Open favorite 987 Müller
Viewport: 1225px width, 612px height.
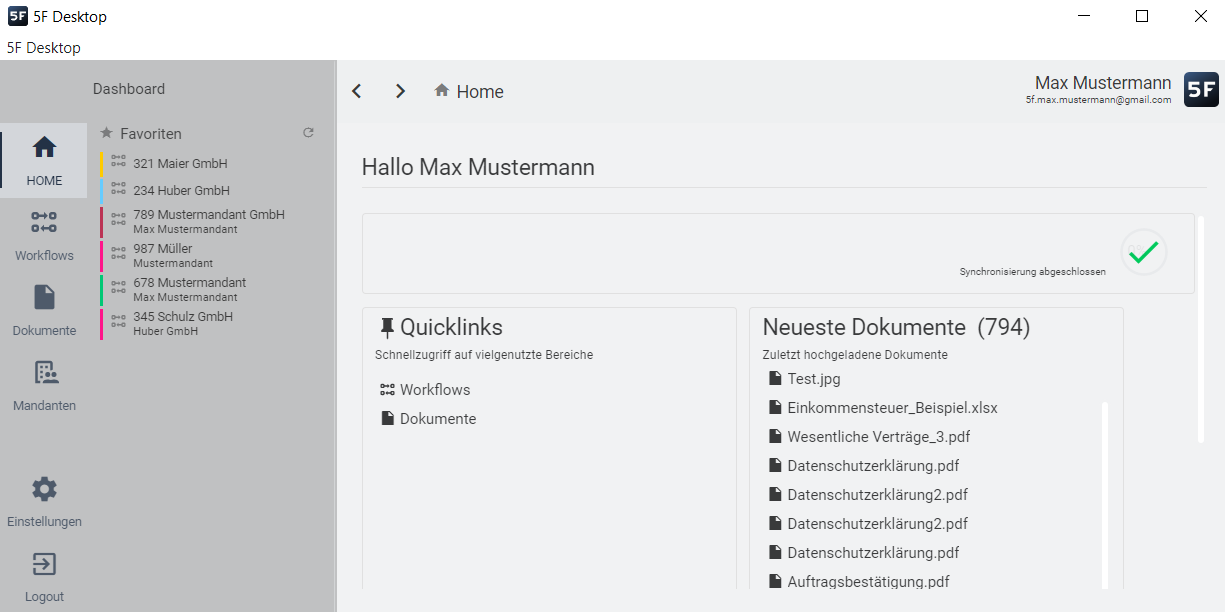(162, 248)
